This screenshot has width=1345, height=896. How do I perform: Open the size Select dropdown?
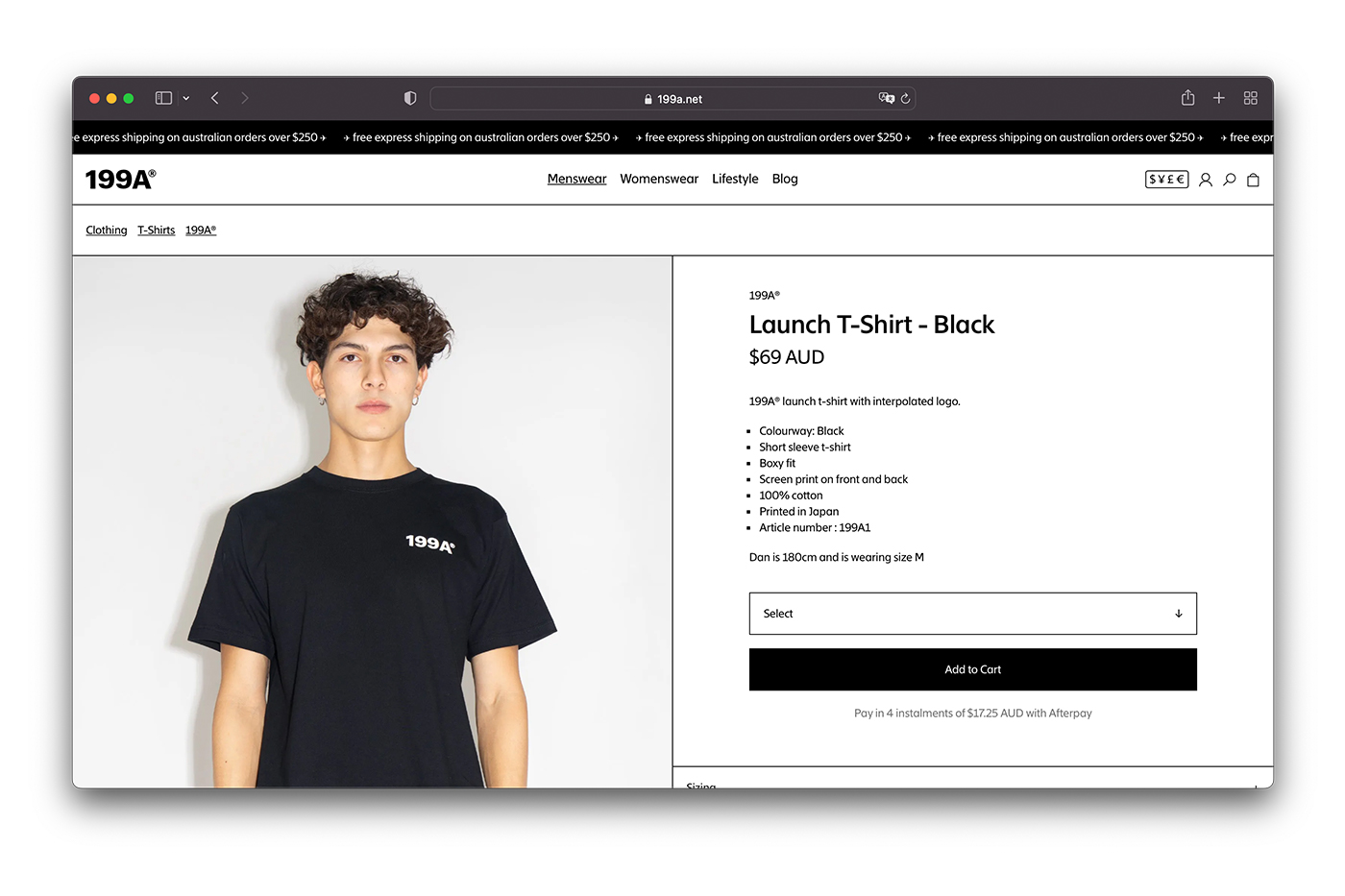973,614
